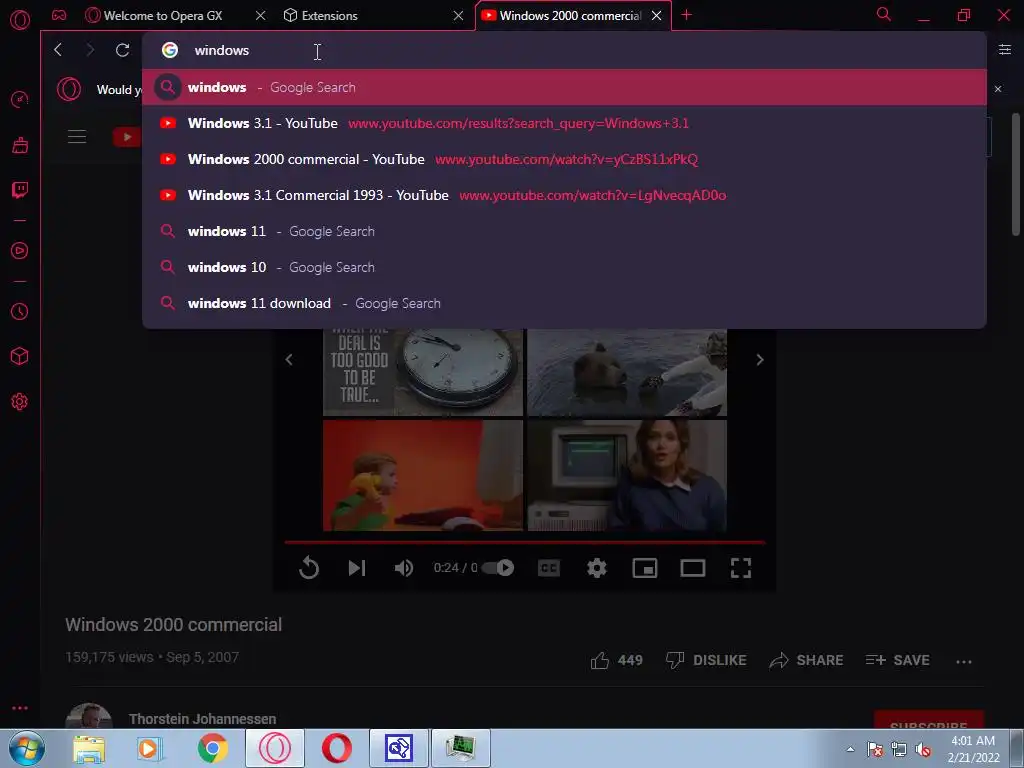Viewport: 1024px width, 768px height.
Task: Search open tabs magnifier icon
Action: point(884,14)
